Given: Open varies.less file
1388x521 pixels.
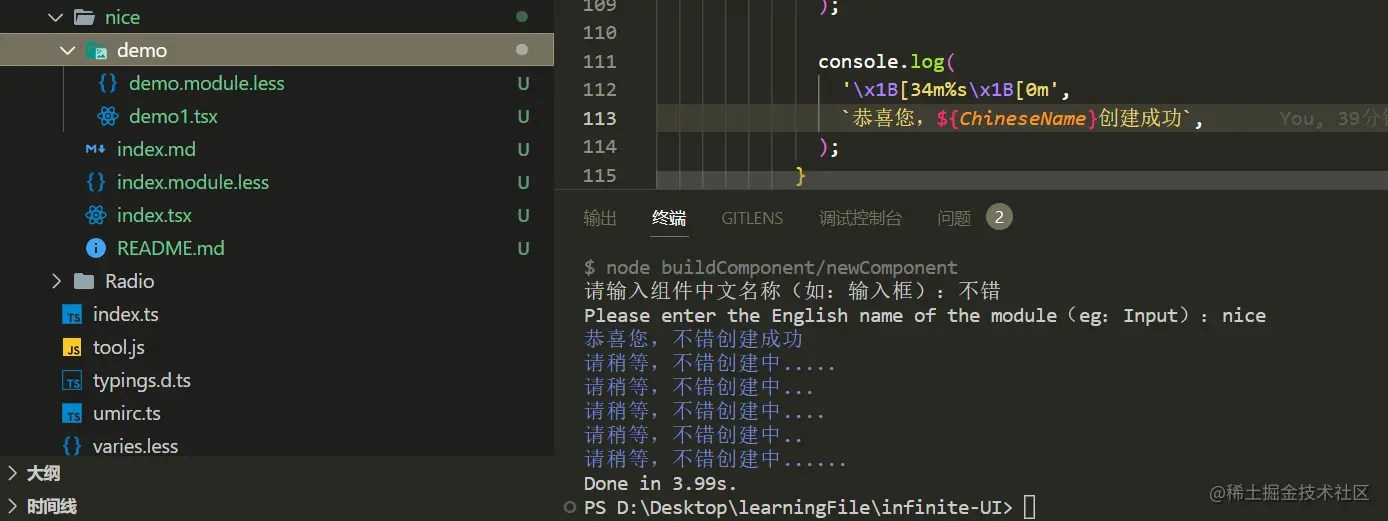Looking at the screenshot, I should point(136,446).
